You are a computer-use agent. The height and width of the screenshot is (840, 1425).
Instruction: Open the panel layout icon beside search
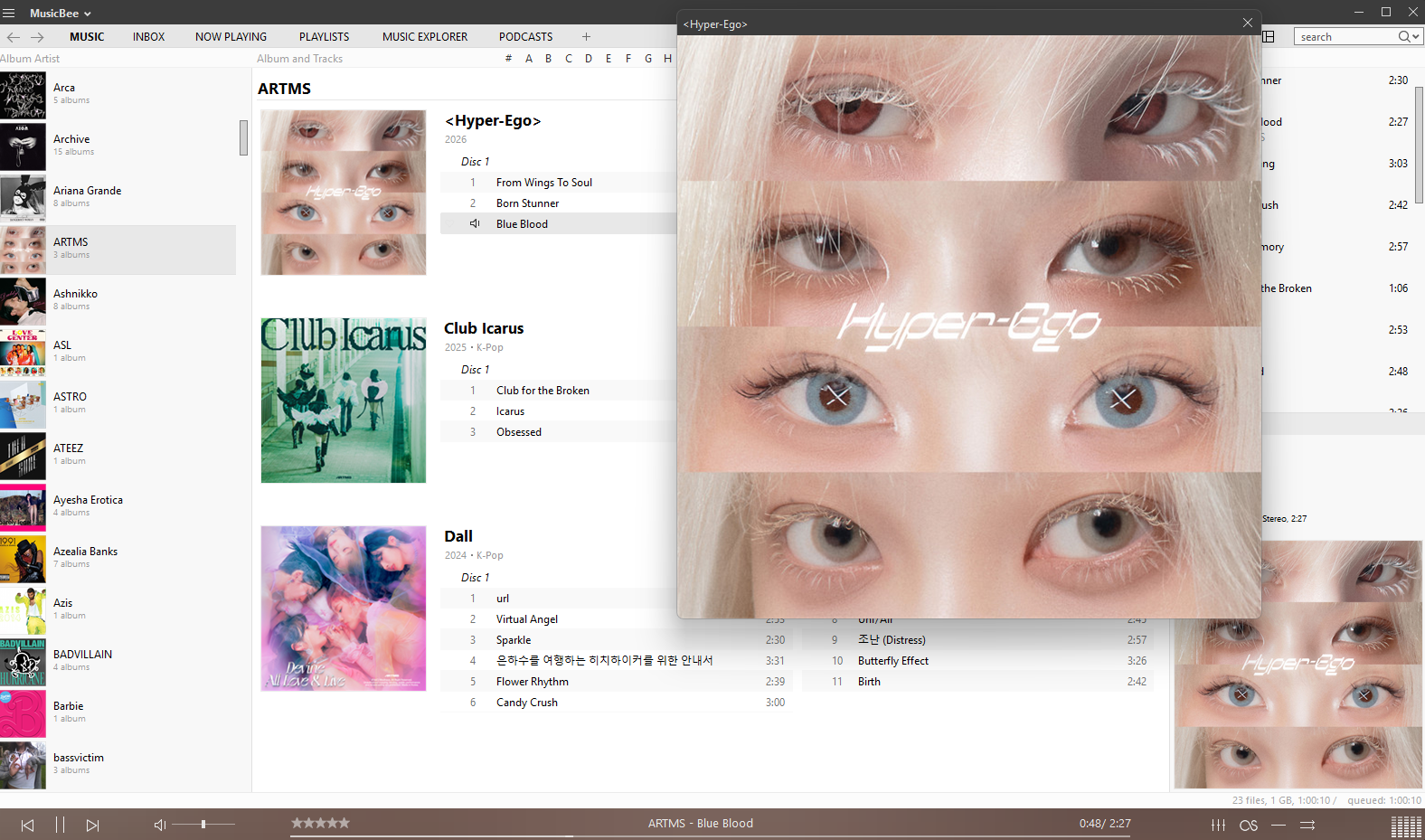1269,37
